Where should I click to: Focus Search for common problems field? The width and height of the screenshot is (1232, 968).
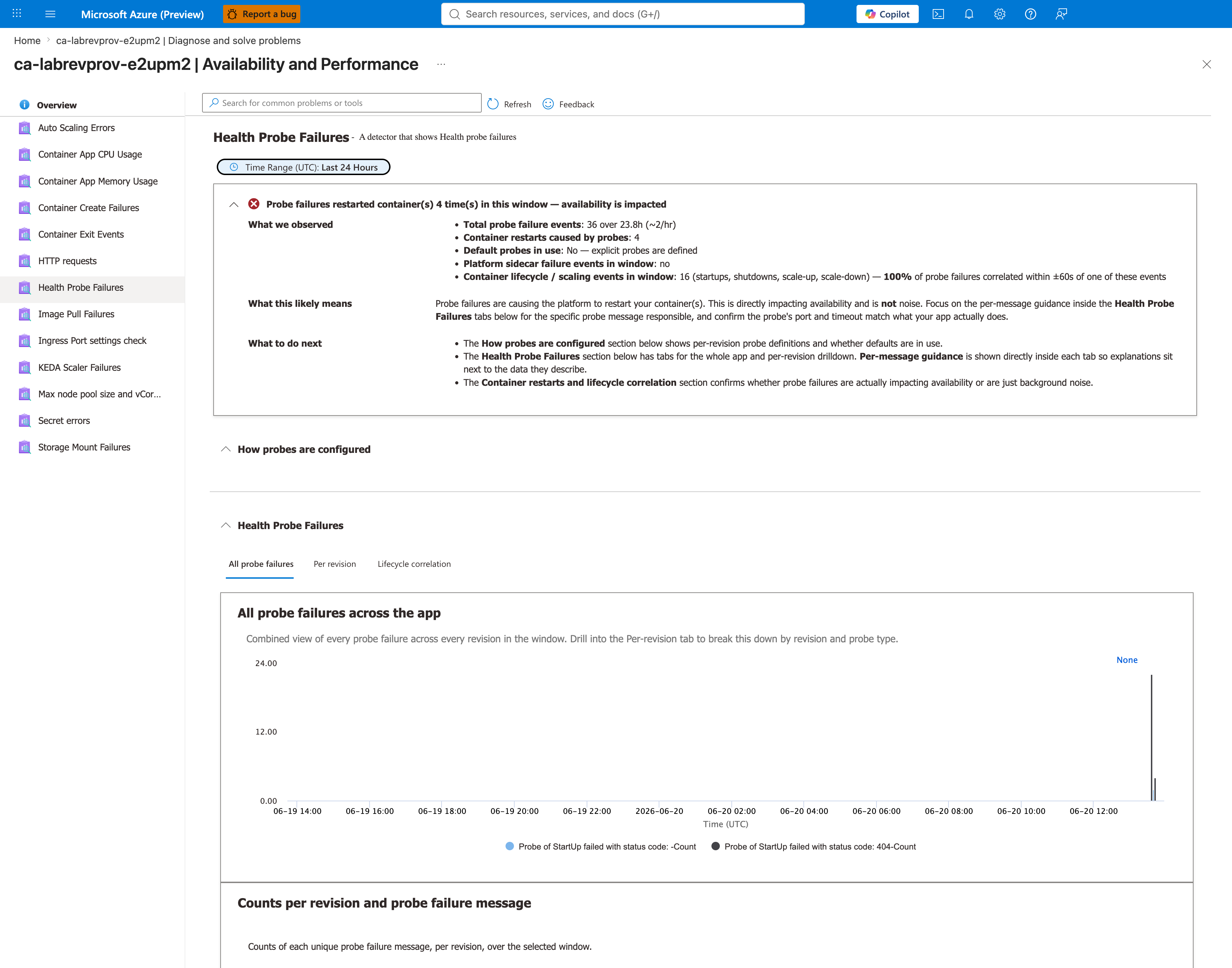click(x=341, y=103)
